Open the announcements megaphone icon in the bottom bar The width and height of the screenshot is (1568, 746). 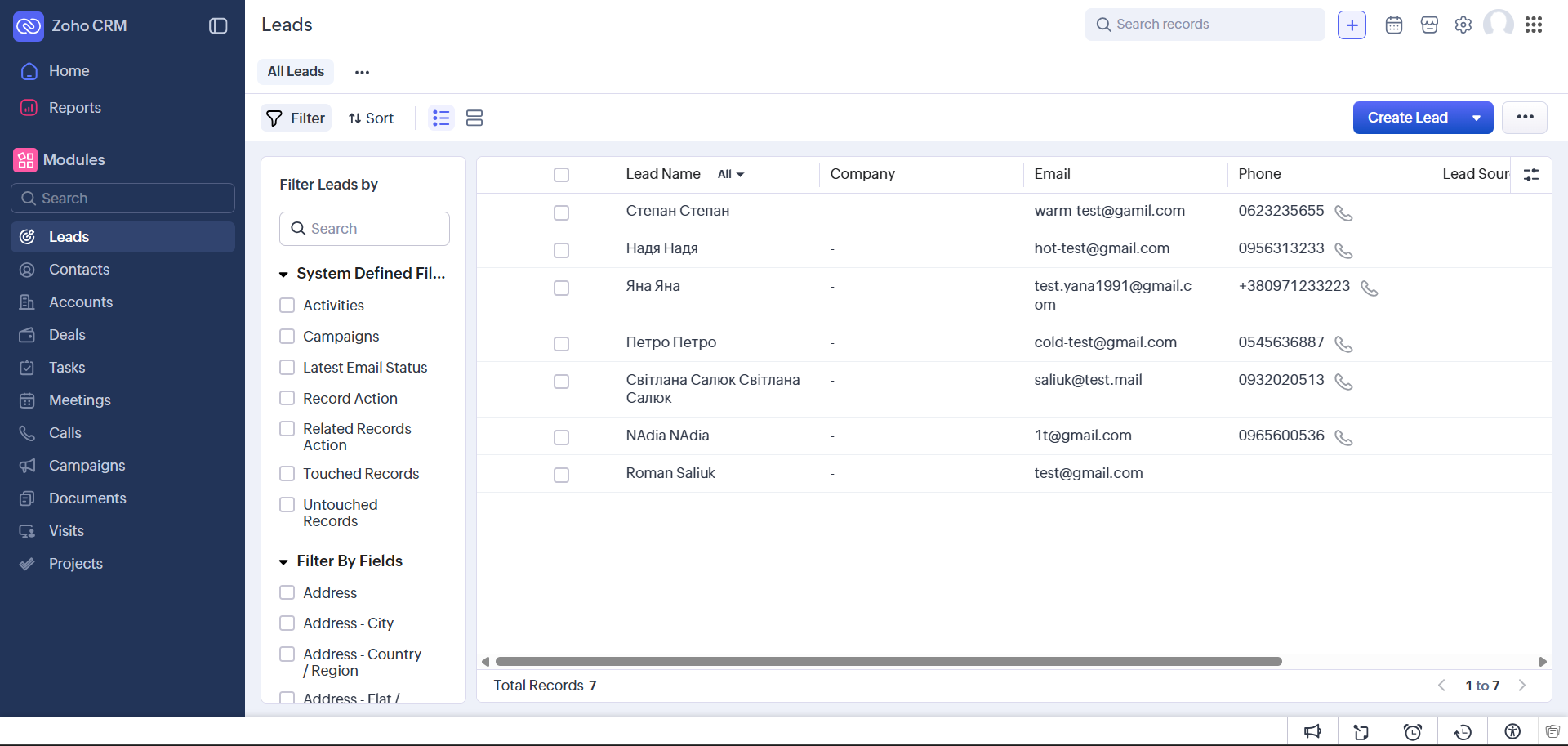1312,731
